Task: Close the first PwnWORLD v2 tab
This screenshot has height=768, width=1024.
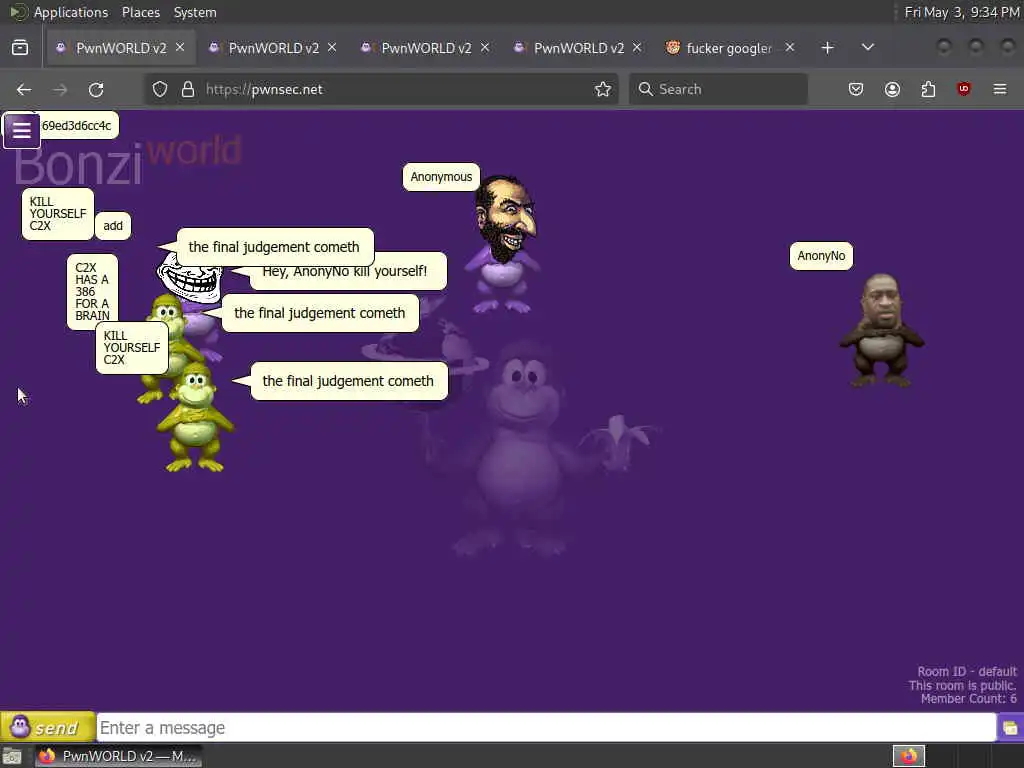Action: tap(180, 48)
